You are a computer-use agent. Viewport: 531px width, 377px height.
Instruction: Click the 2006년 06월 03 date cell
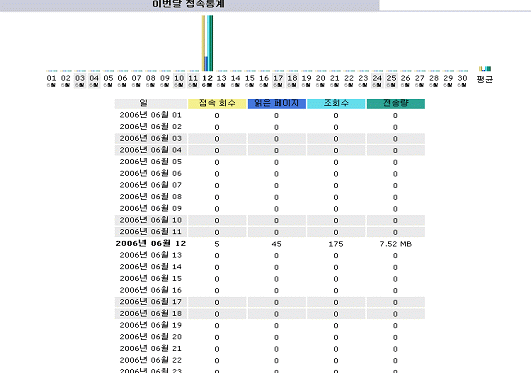coord(151,139)
